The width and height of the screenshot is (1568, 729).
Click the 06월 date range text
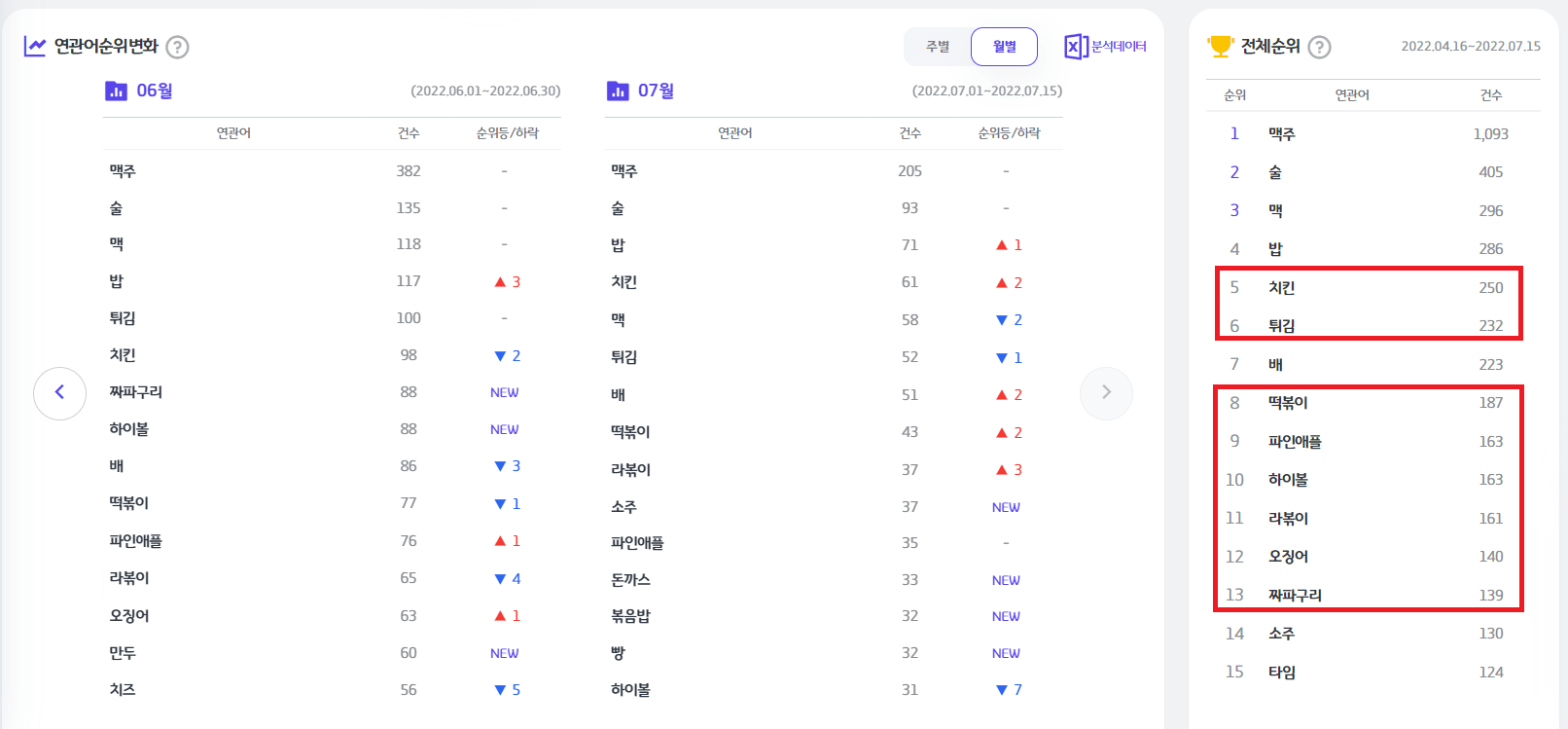485,91
